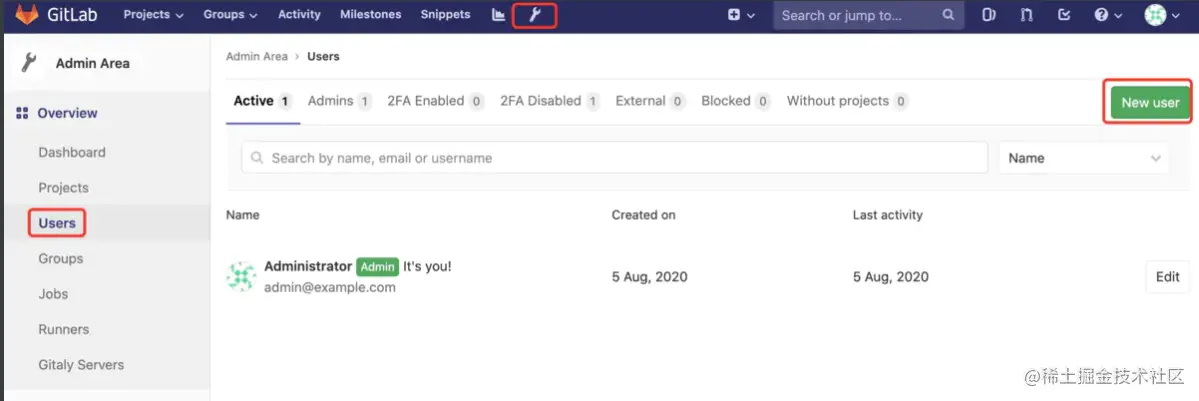This screenshot has width=1199, height=401.
Task: Click the Created on column header
Action: 643,215
